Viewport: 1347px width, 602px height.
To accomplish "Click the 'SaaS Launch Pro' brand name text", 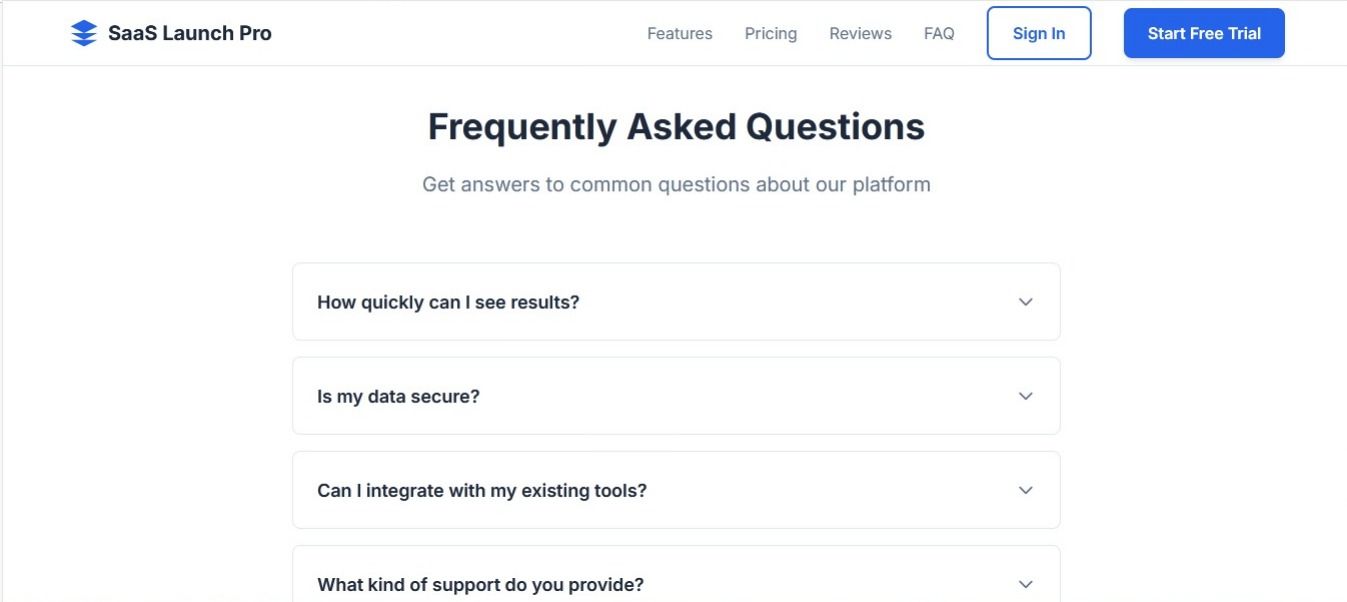I will point(190,33).
